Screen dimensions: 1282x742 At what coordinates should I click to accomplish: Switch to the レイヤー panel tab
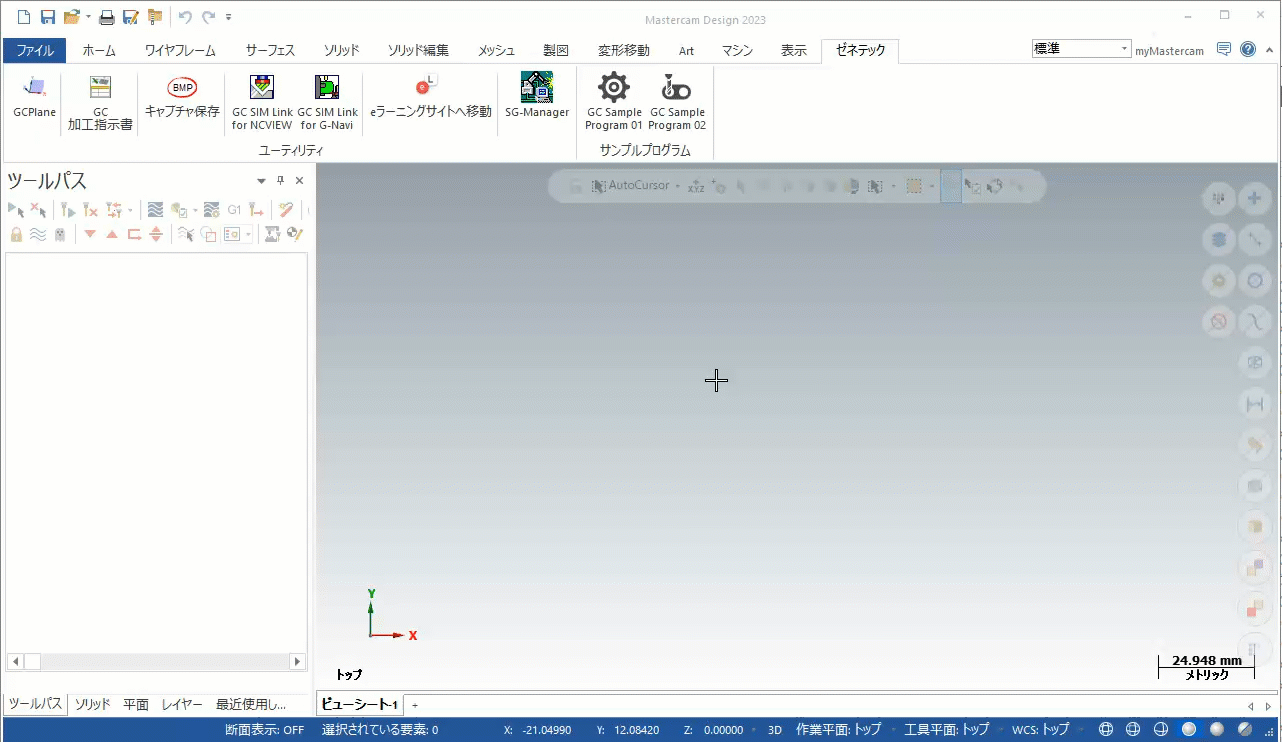(x=182, y=704)
